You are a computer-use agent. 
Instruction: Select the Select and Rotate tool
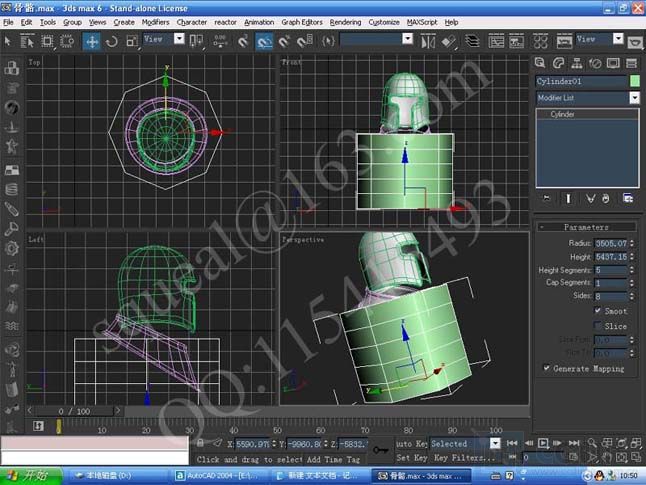click(112, 41)
